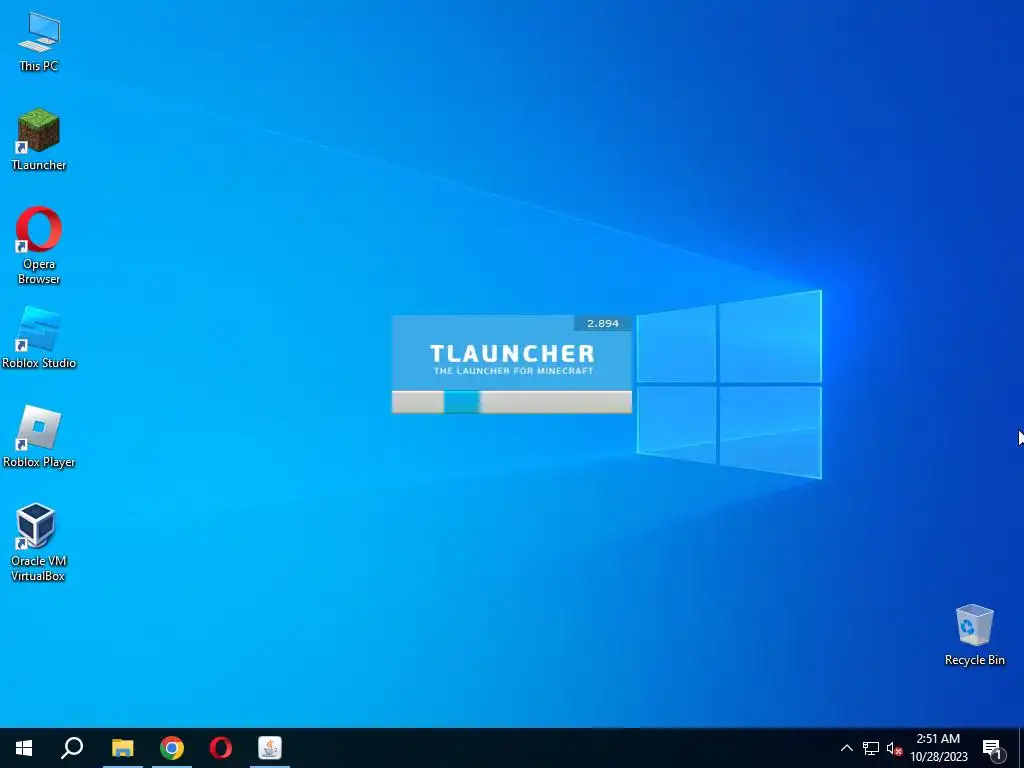Open File Explorer from the taskbar
Screen dimensions: 1024x768
pos(122,748)
